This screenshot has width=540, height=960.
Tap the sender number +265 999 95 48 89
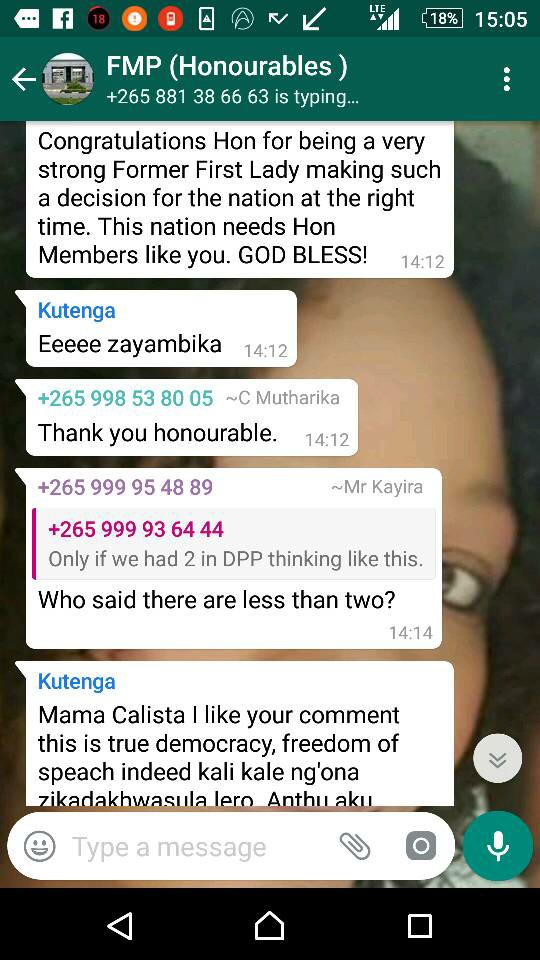point(126,487)
